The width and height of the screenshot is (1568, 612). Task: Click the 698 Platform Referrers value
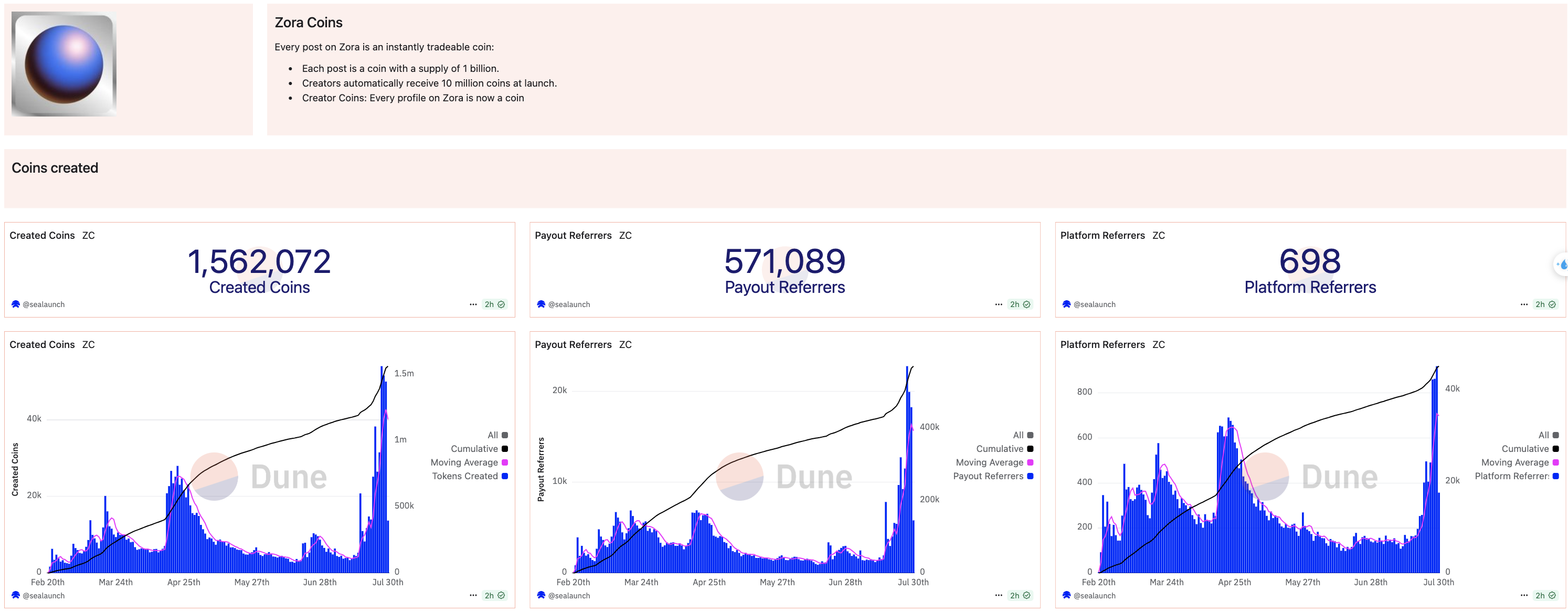point(1310,262)
